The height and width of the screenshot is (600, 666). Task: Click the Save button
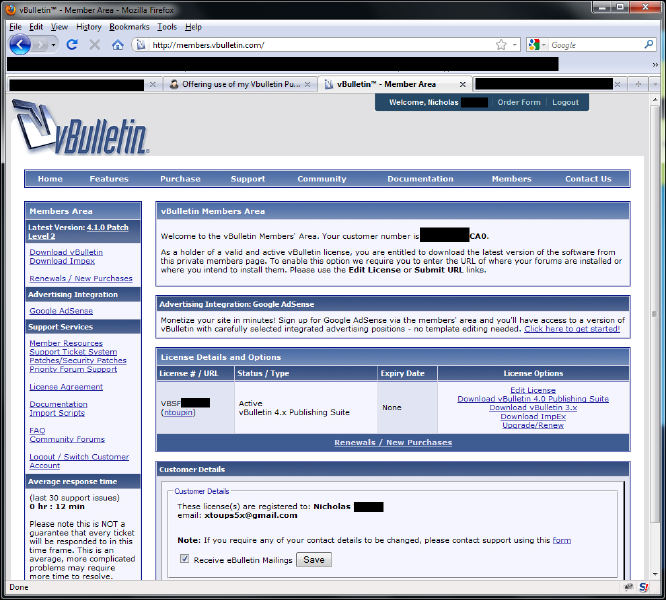pos(313,560)
